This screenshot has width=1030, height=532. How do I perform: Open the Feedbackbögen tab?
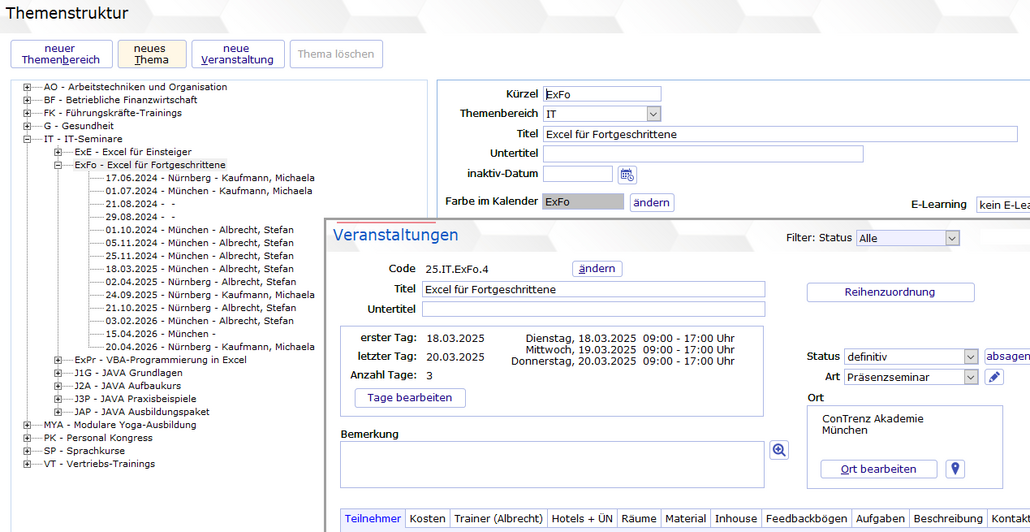click(806, 519)
